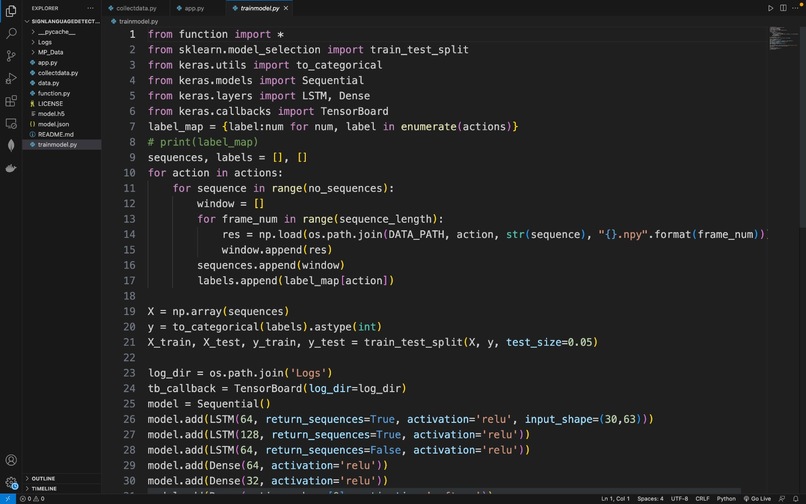This screenshot has width=806, height=504.
Task: Click 'DATA_PATH' on line 14
Action: [416, 235]
